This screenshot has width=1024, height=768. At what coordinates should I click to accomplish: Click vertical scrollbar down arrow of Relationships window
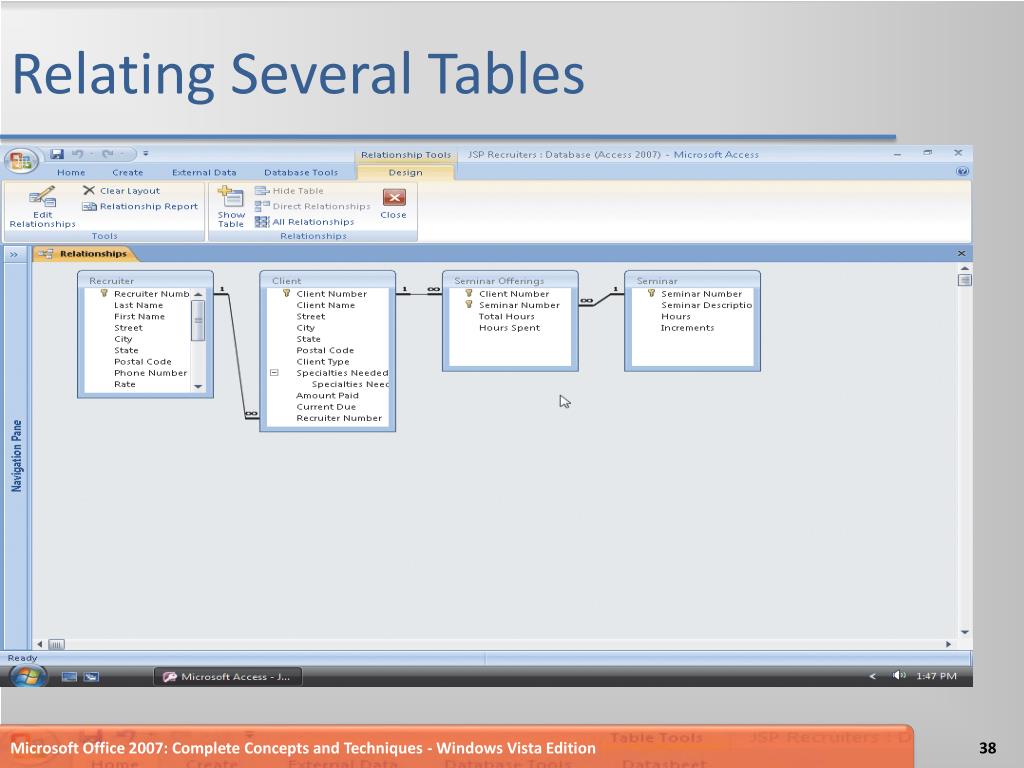click(x=965, y=632)
